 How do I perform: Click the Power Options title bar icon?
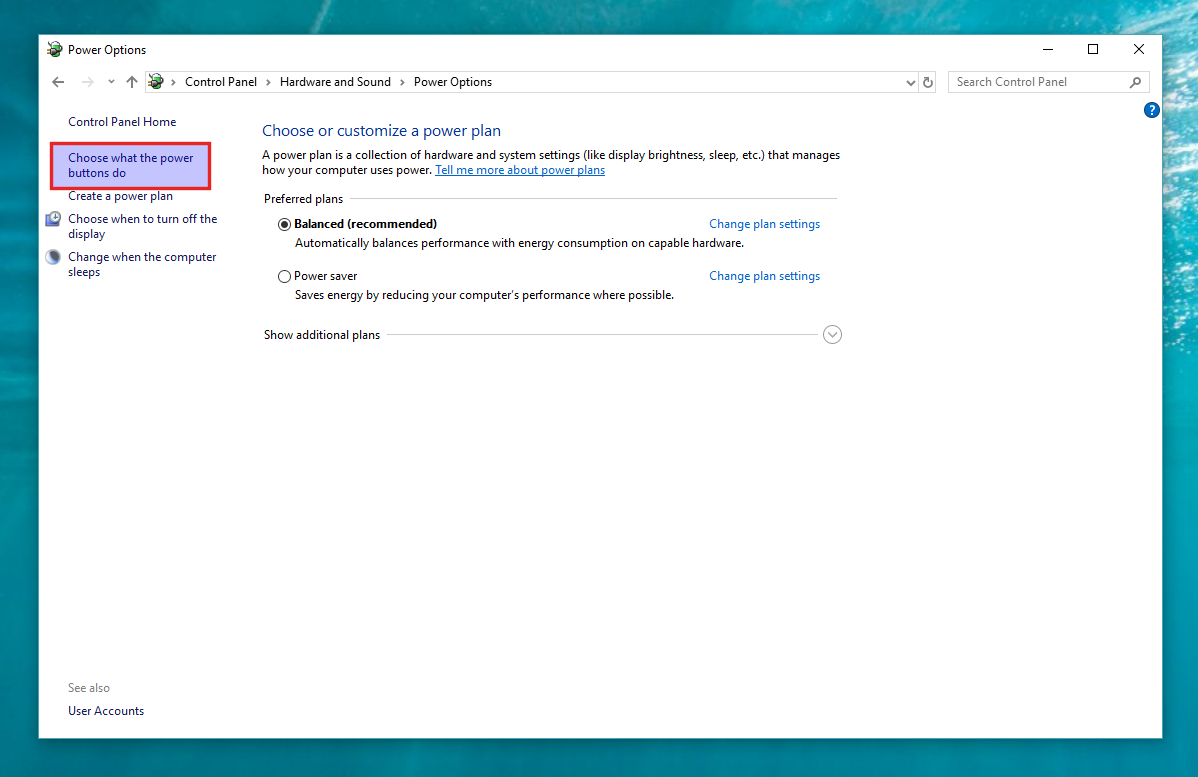pos(54,50)
